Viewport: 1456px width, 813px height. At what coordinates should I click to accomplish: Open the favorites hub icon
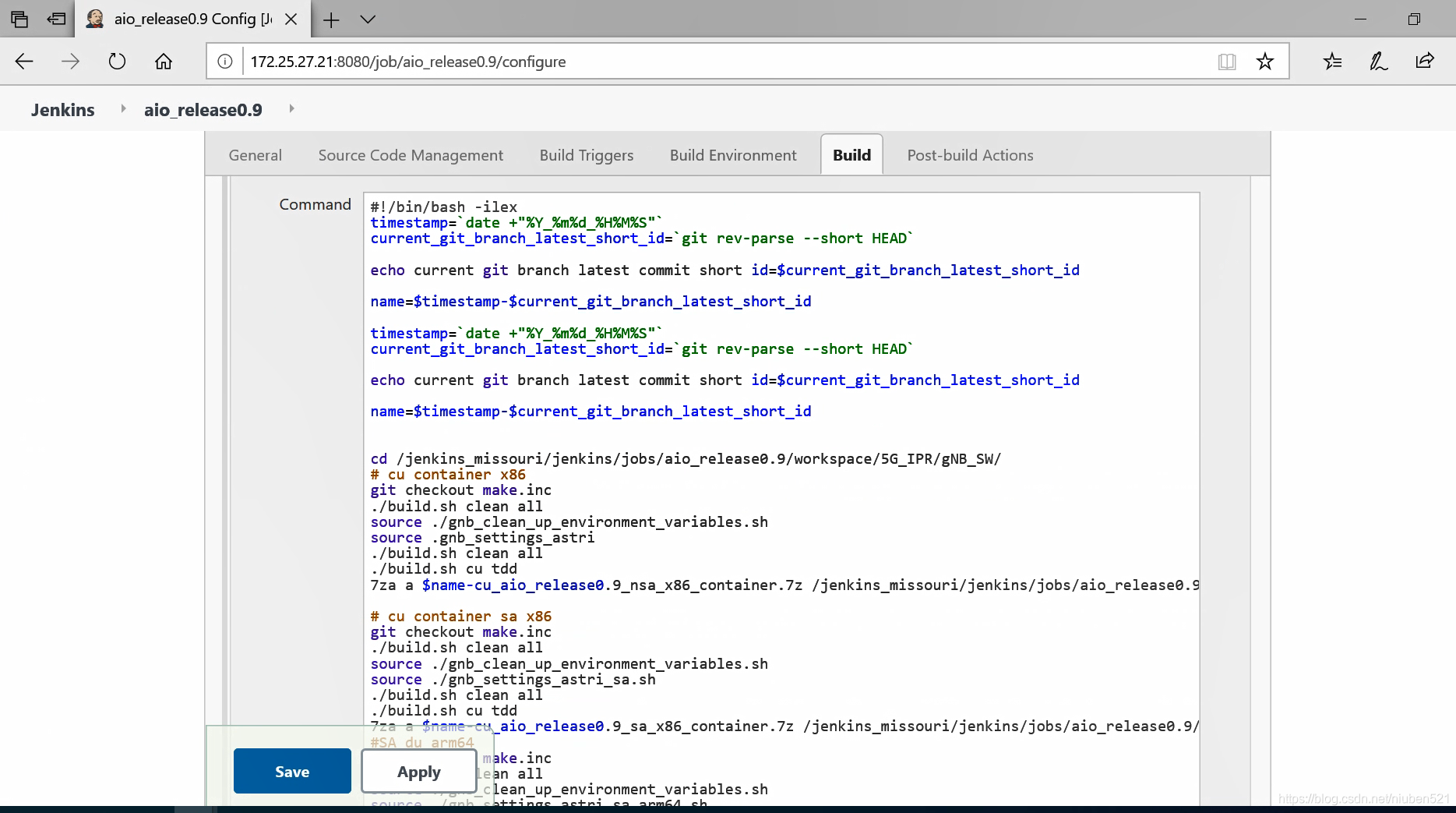click(x=1333, y=62)
